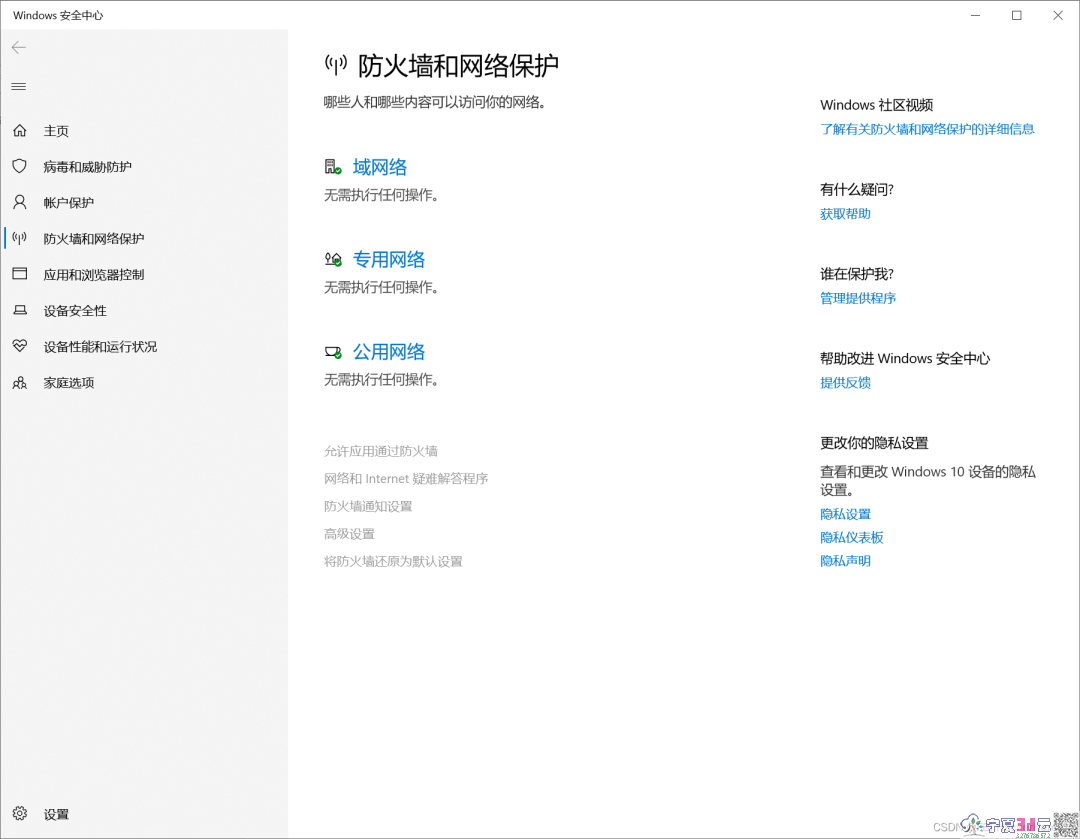
Task: Click the 谁在保护我? heading
Action: click(x=856, y=274)
